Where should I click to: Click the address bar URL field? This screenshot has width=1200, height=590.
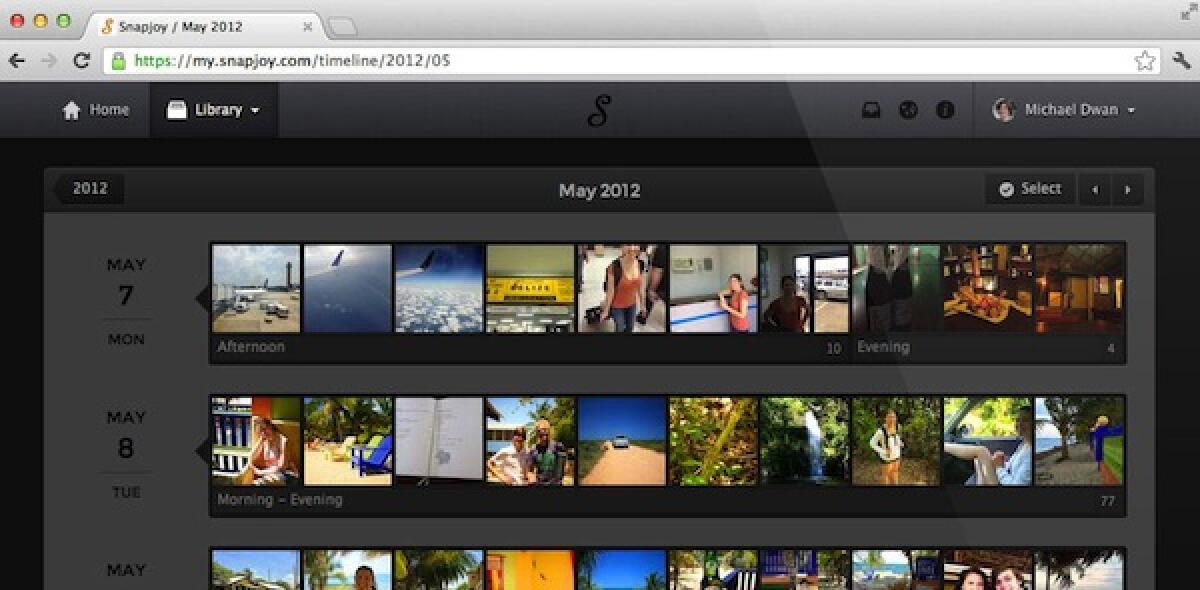631,61
